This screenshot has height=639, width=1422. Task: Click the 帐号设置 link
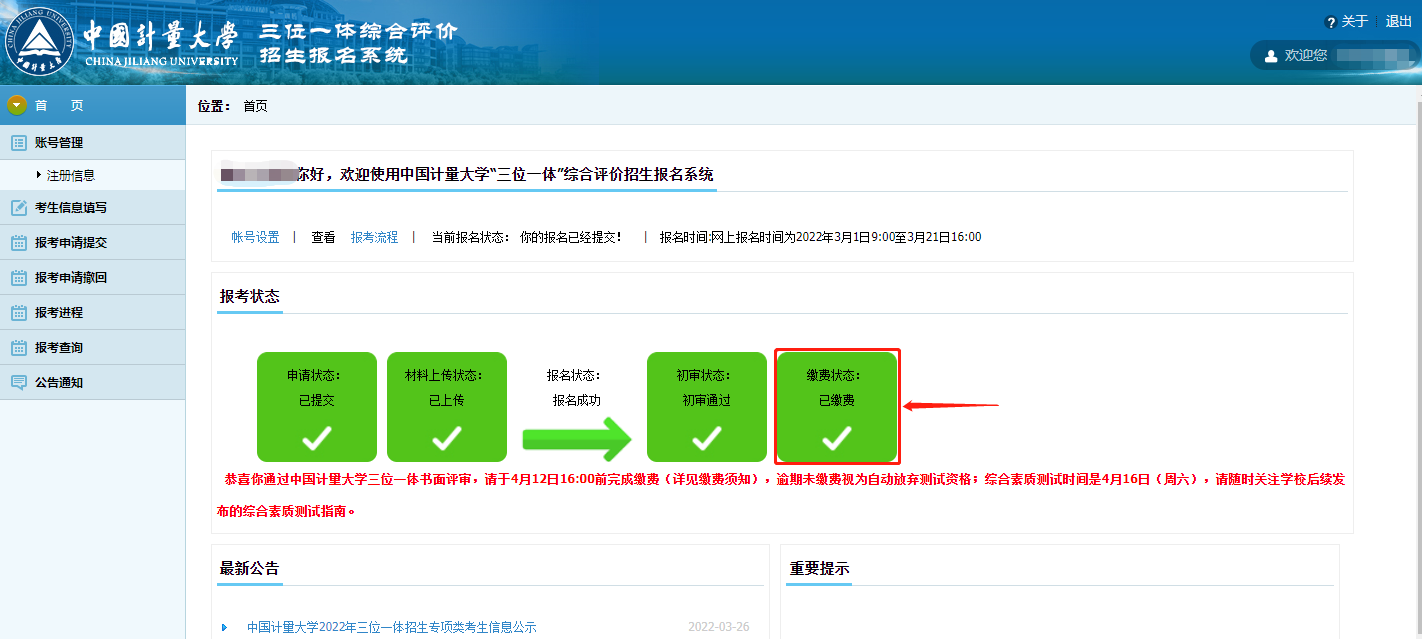pos(255,237)
